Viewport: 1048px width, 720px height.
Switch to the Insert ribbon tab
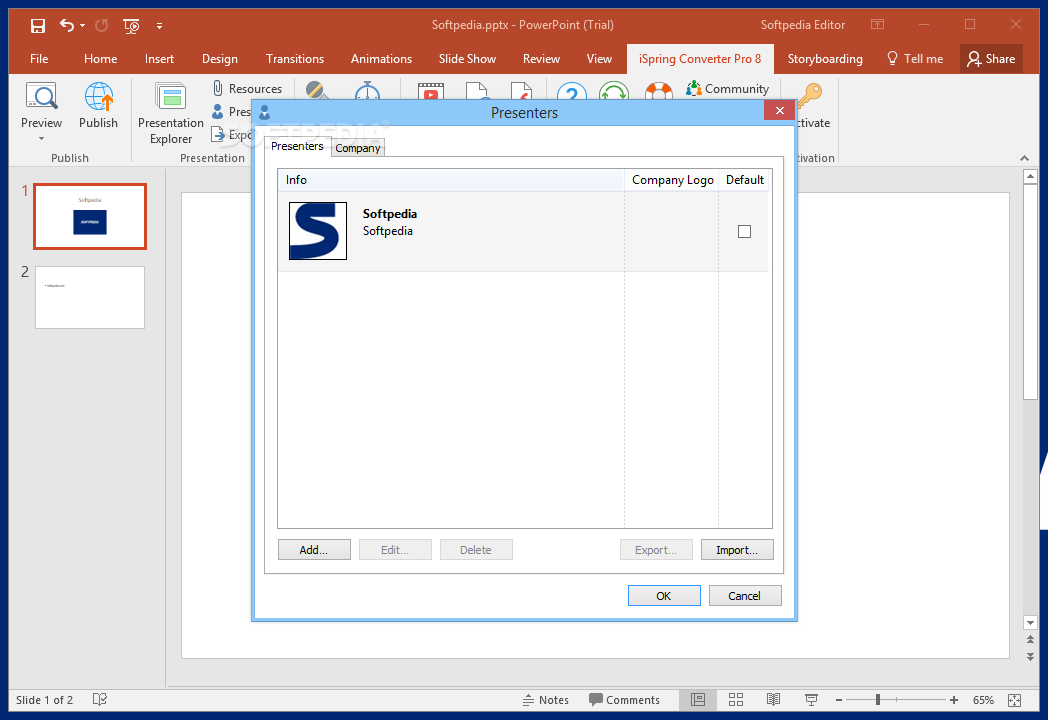(159, 59)
